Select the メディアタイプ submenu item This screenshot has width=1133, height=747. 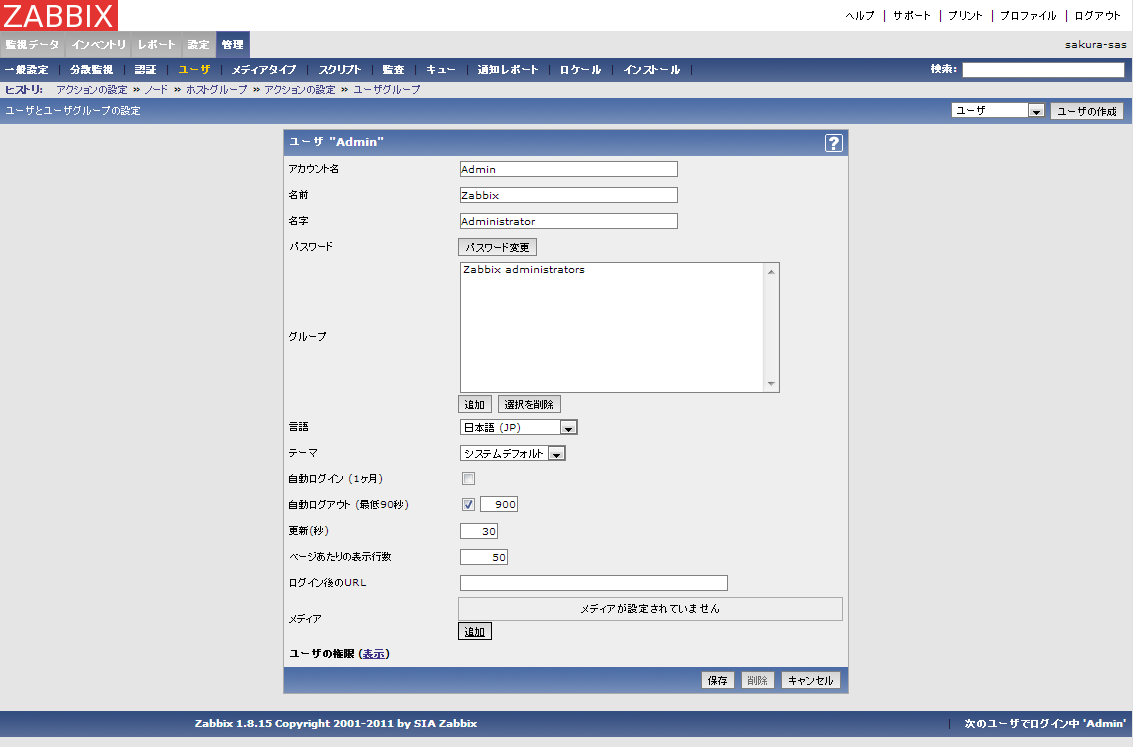coord(264,70)
